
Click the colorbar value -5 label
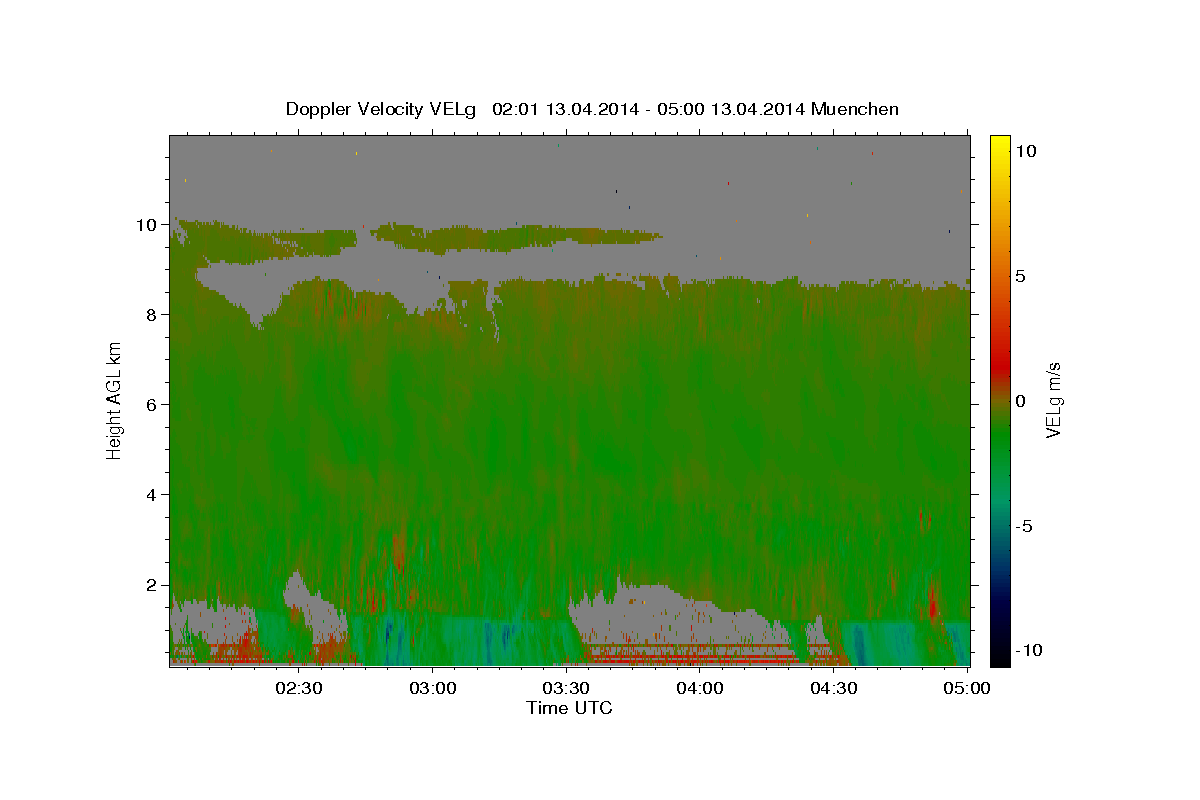(1025, 526)
